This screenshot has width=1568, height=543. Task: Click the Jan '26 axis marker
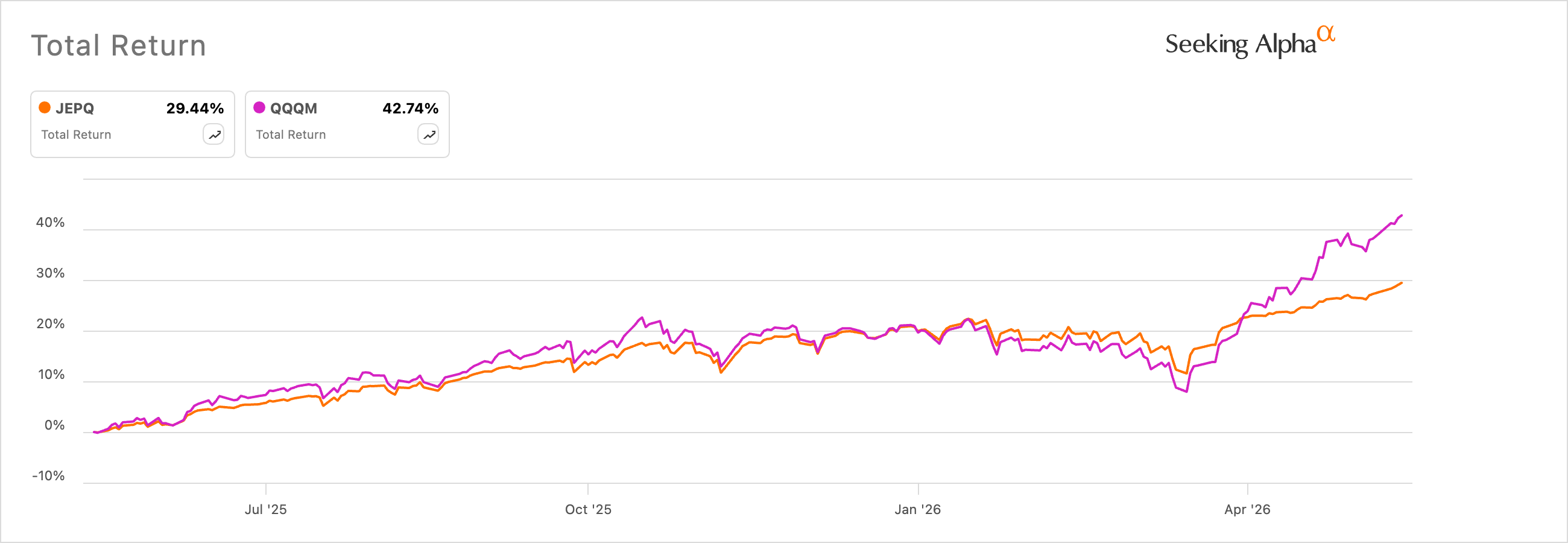917,510
